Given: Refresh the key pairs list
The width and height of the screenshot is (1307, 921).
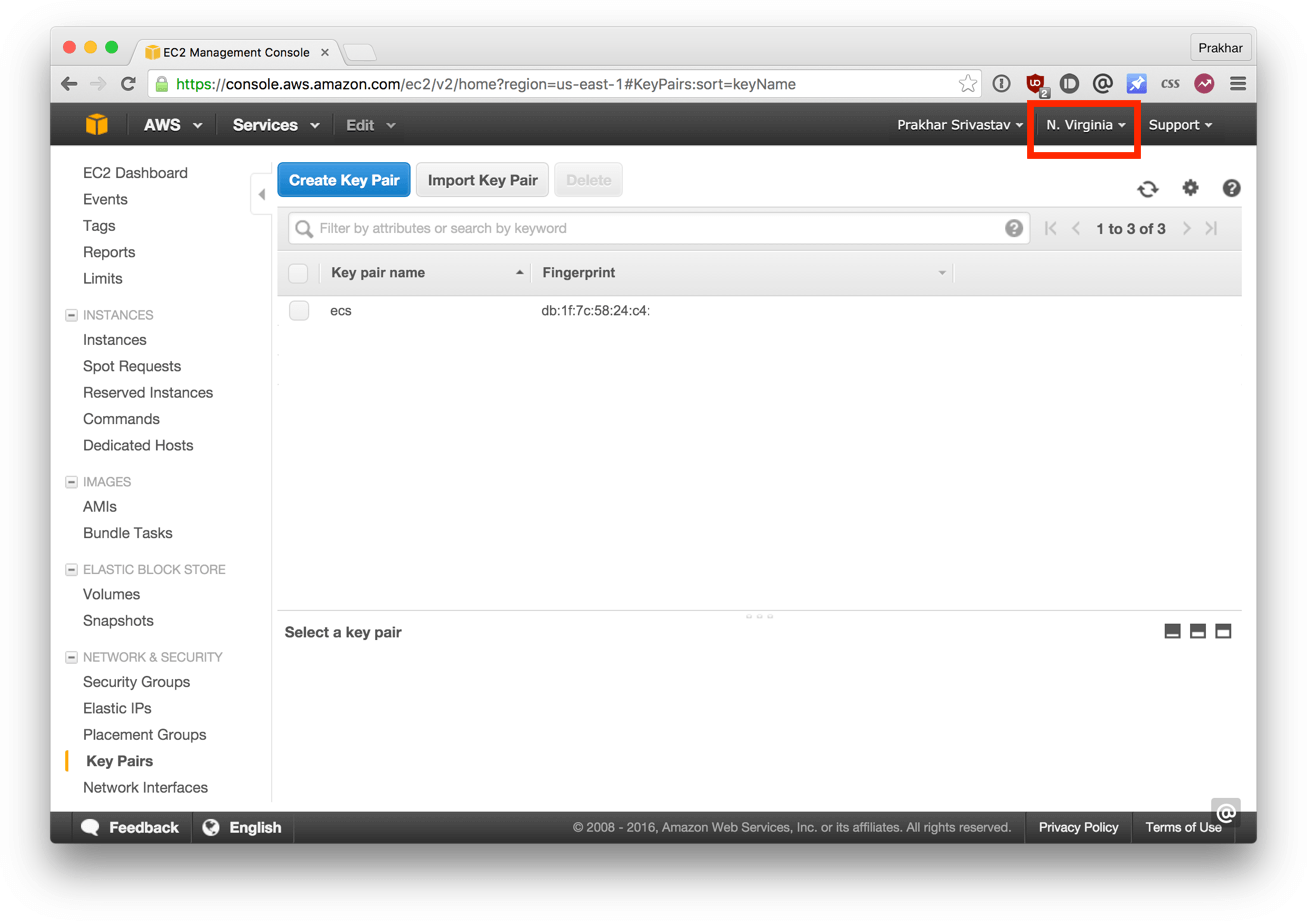Looking at the screenshot, I should 1148,188.
